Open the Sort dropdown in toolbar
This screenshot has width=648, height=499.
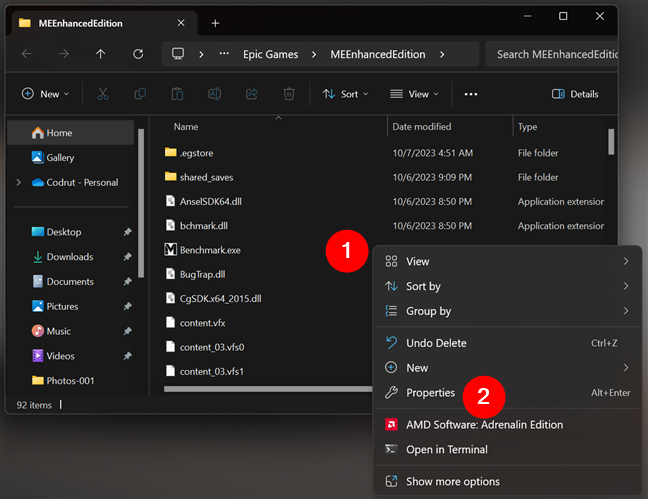[x=345, y=94]
